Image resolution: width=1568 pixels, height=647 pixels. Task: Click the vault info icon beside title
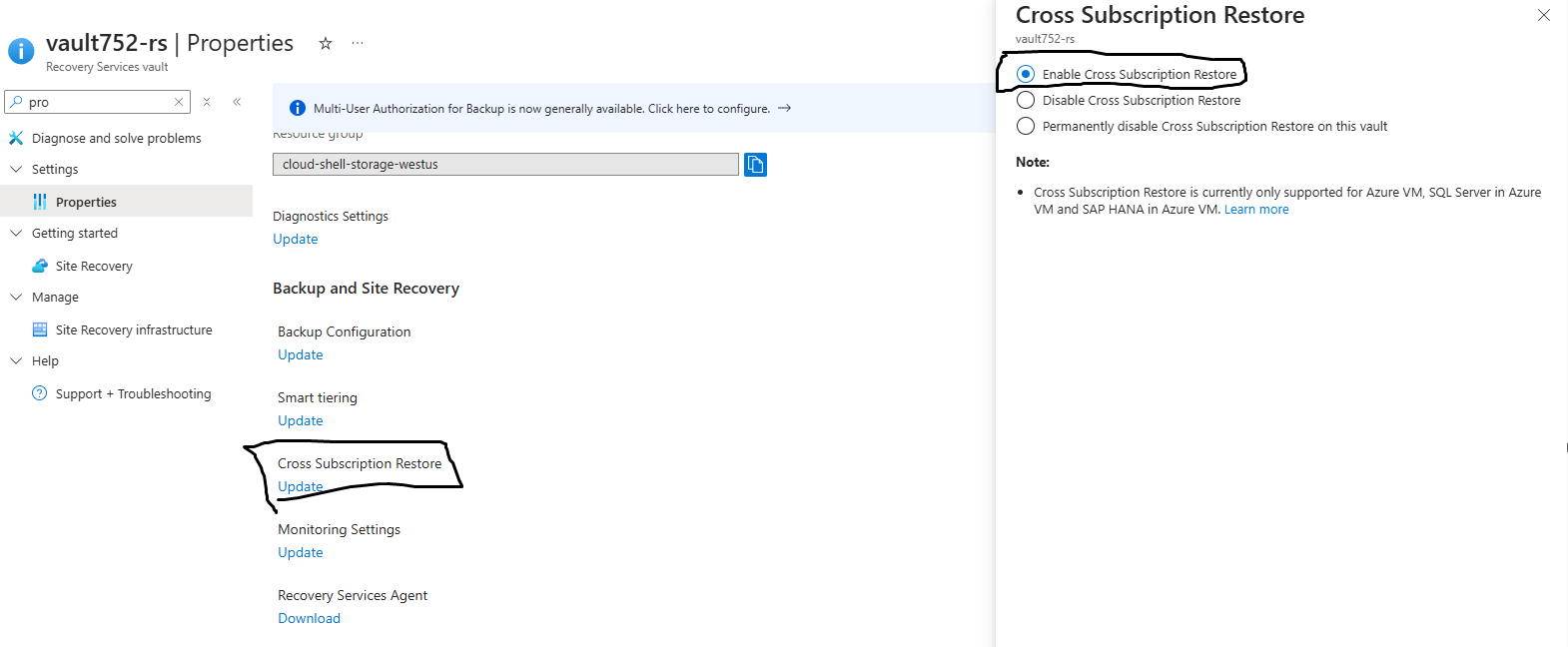coord(21,51)
